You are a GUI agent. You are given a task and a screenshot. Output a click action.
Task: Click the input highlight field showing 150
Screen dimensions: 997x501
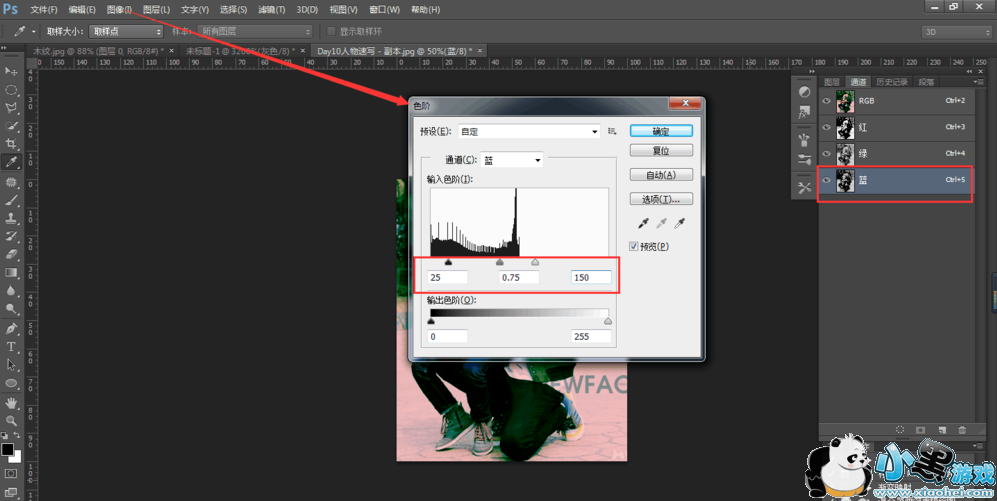tap(591, 277)
